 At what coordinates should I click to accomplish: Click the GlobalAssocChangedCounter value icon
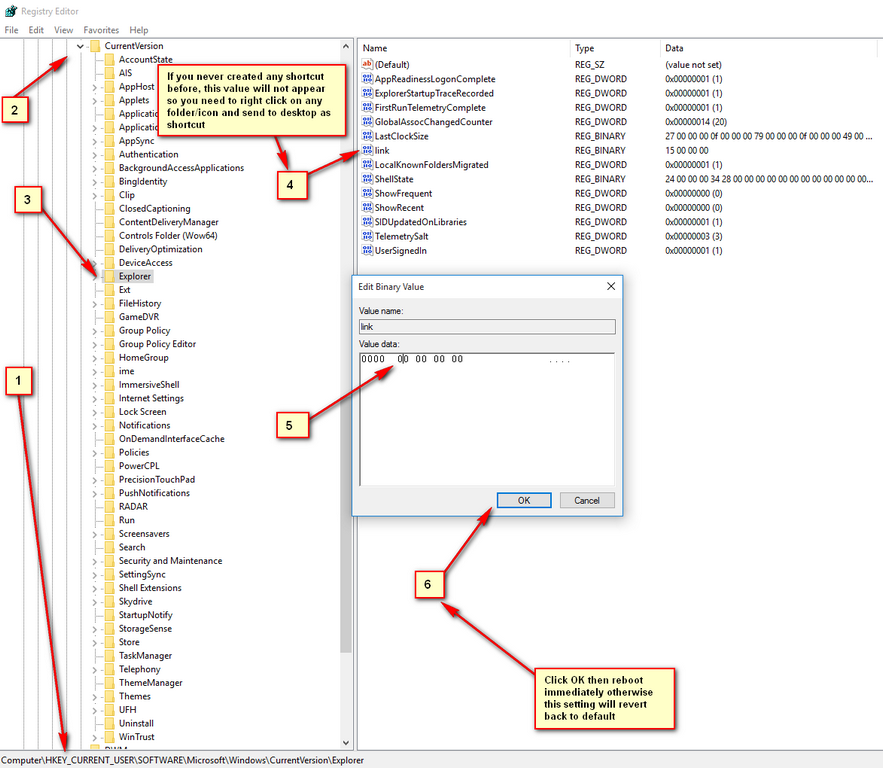(x=368, y=122)
